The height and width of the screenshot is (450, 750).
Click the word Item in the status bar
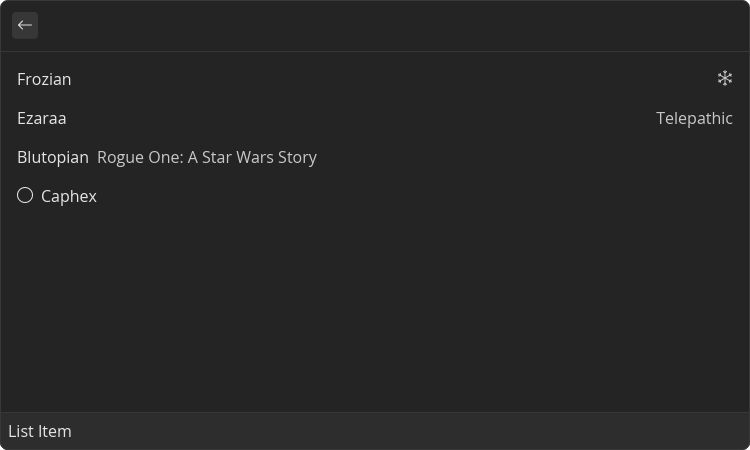pyautogui.click(x=54, y=431)
